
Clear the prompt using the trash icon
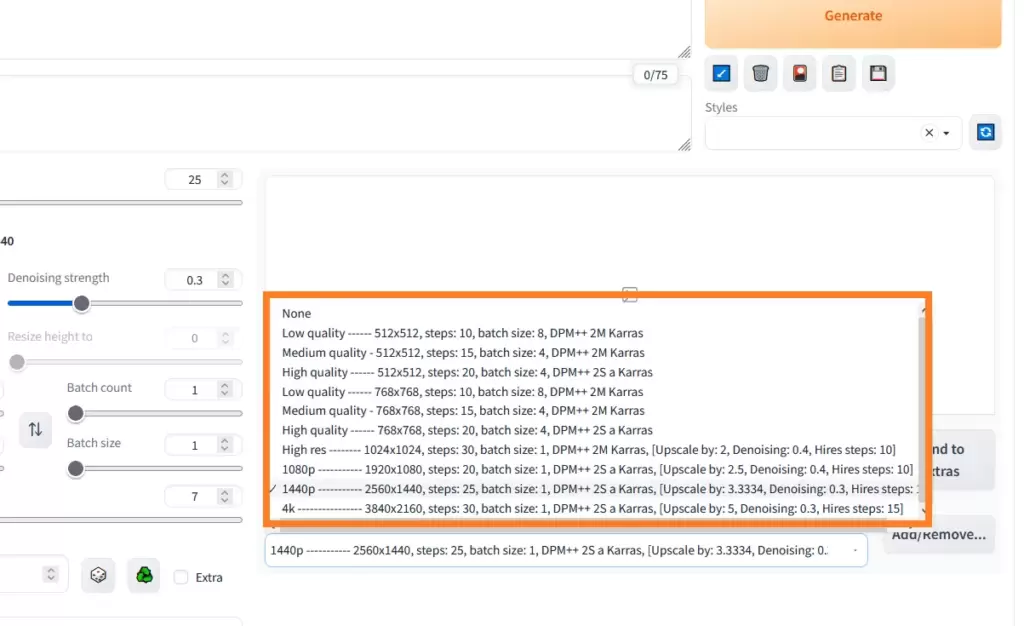760,72
